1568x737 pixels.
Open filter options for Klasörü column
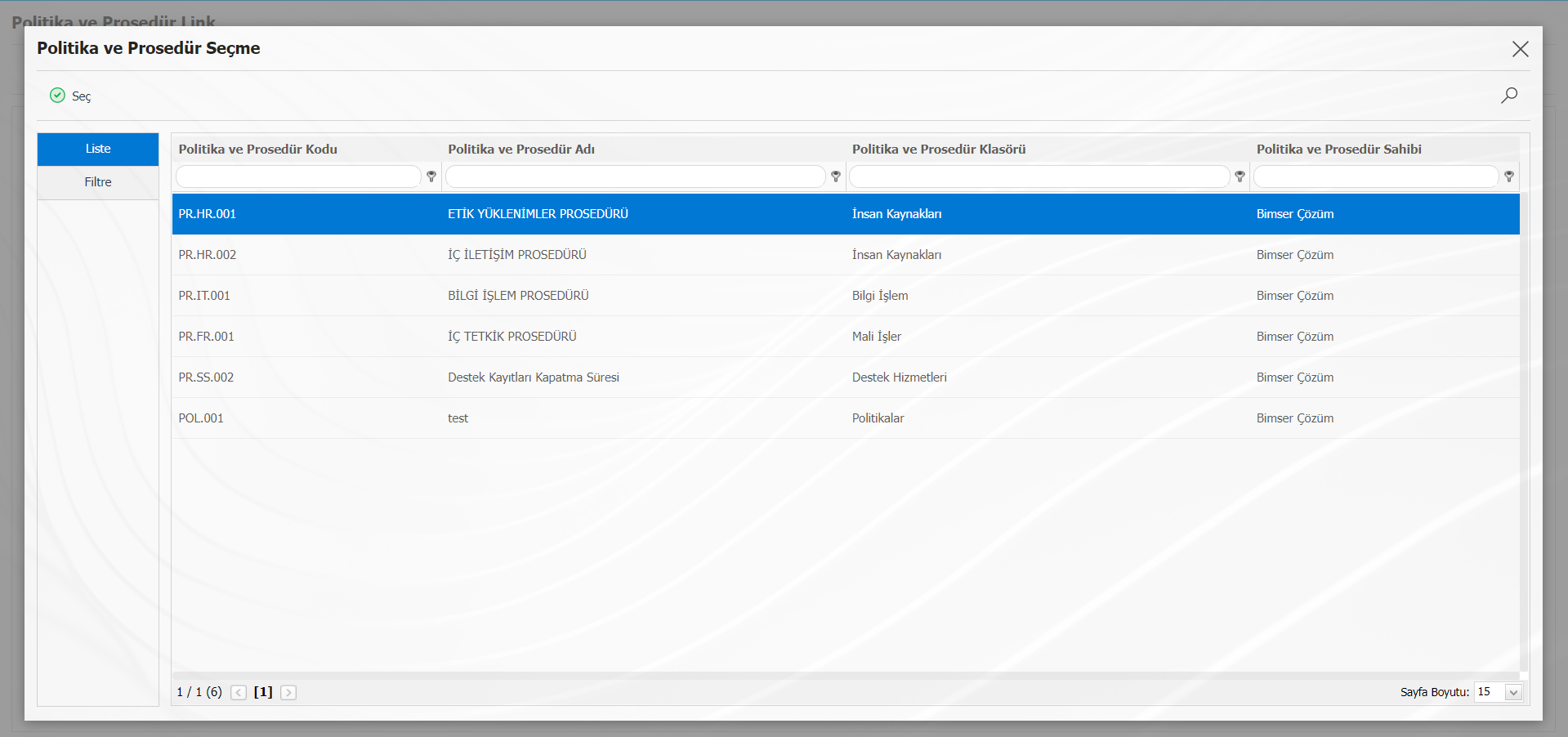point(1240,176)
